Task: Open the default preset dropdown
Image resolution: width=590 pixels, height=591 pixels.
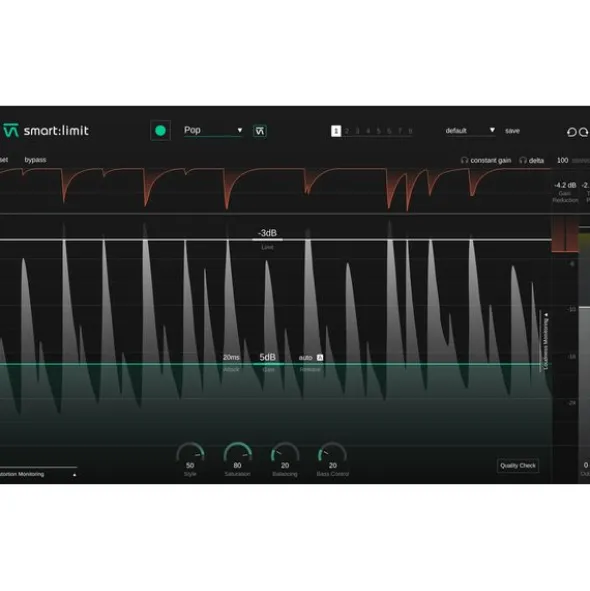Action: point(470,130)
